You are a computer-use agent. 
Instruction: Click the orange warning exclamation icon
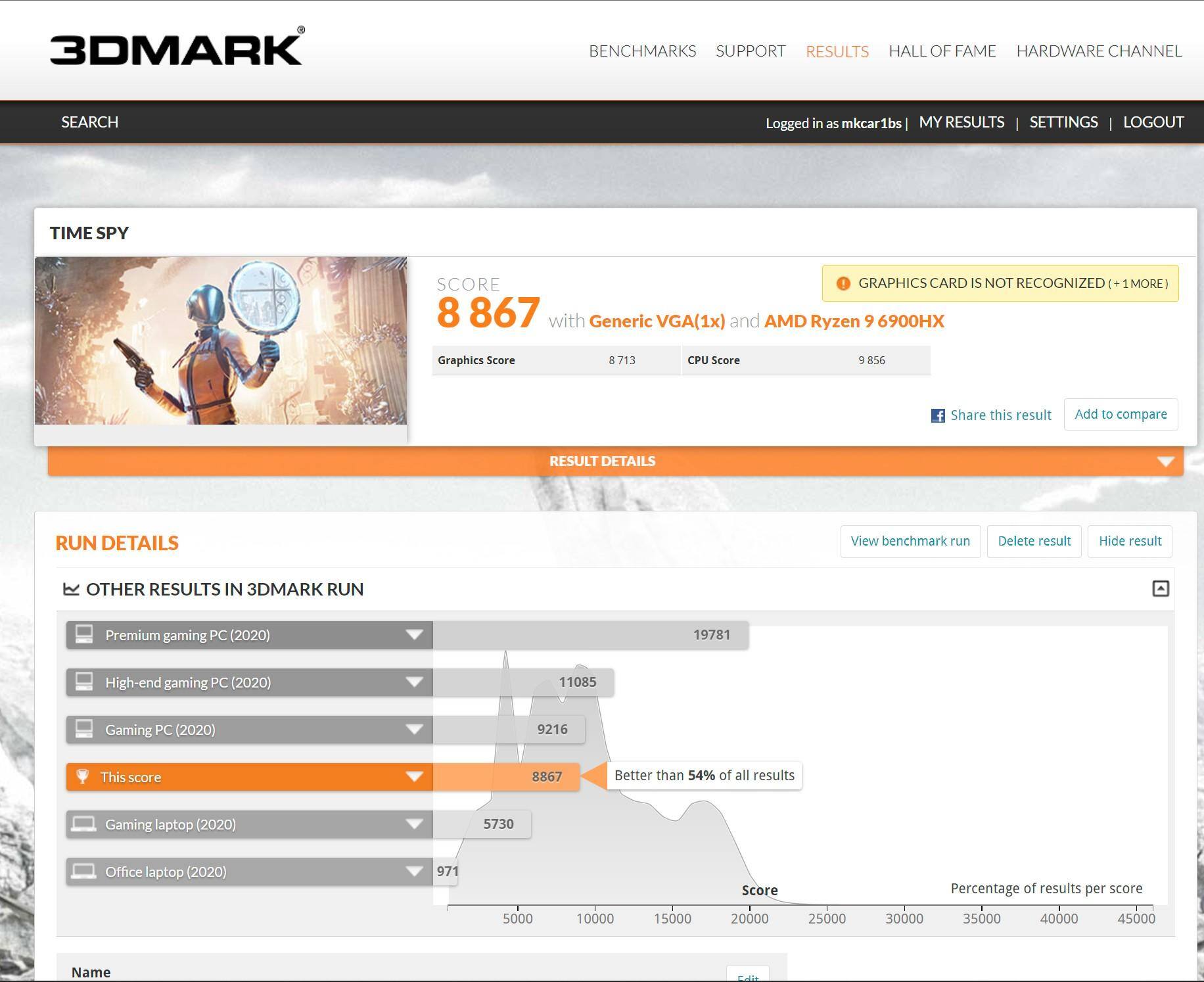(x=843, y=283)
